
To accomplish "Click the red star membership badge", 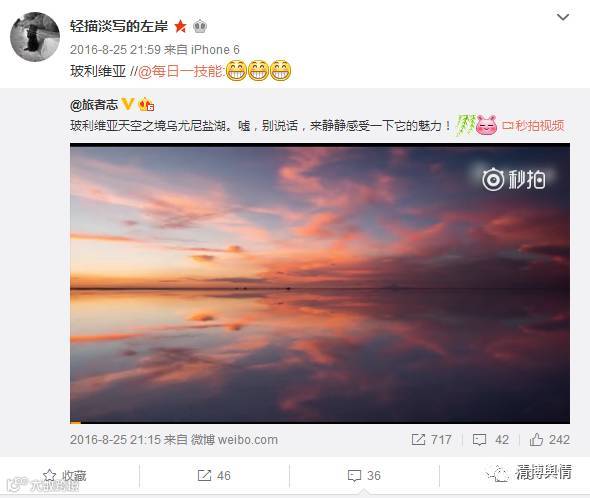I will click(180, 26).
